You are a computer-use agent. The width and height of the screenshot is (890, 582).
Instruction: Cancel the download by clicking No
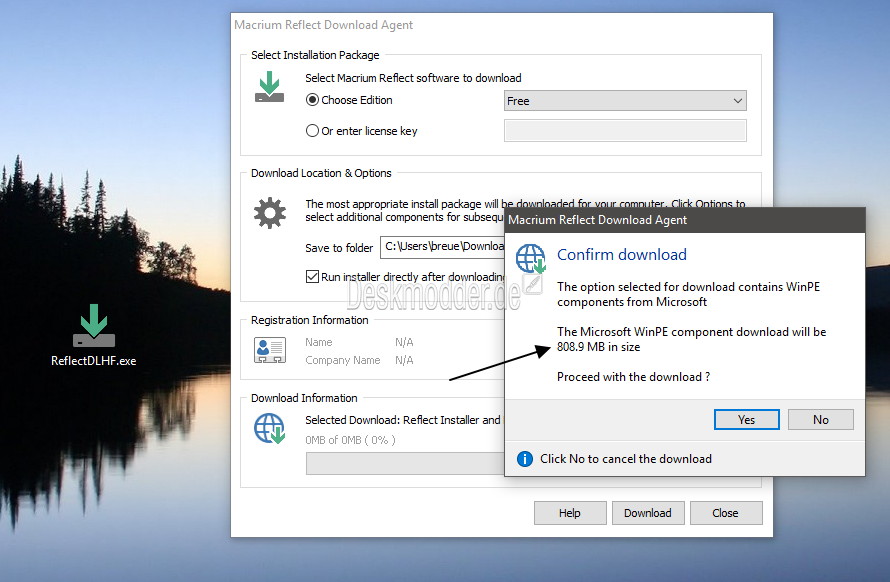point(821,420)
